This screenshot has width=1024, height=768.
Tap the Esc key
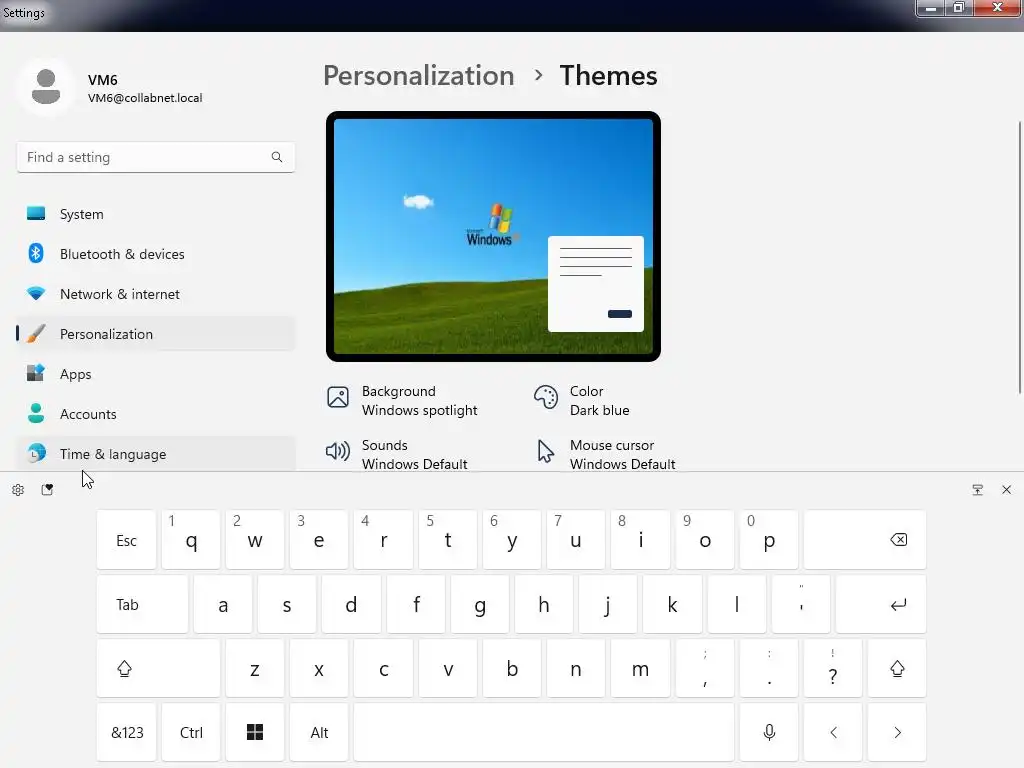click(x=126, y=540)
